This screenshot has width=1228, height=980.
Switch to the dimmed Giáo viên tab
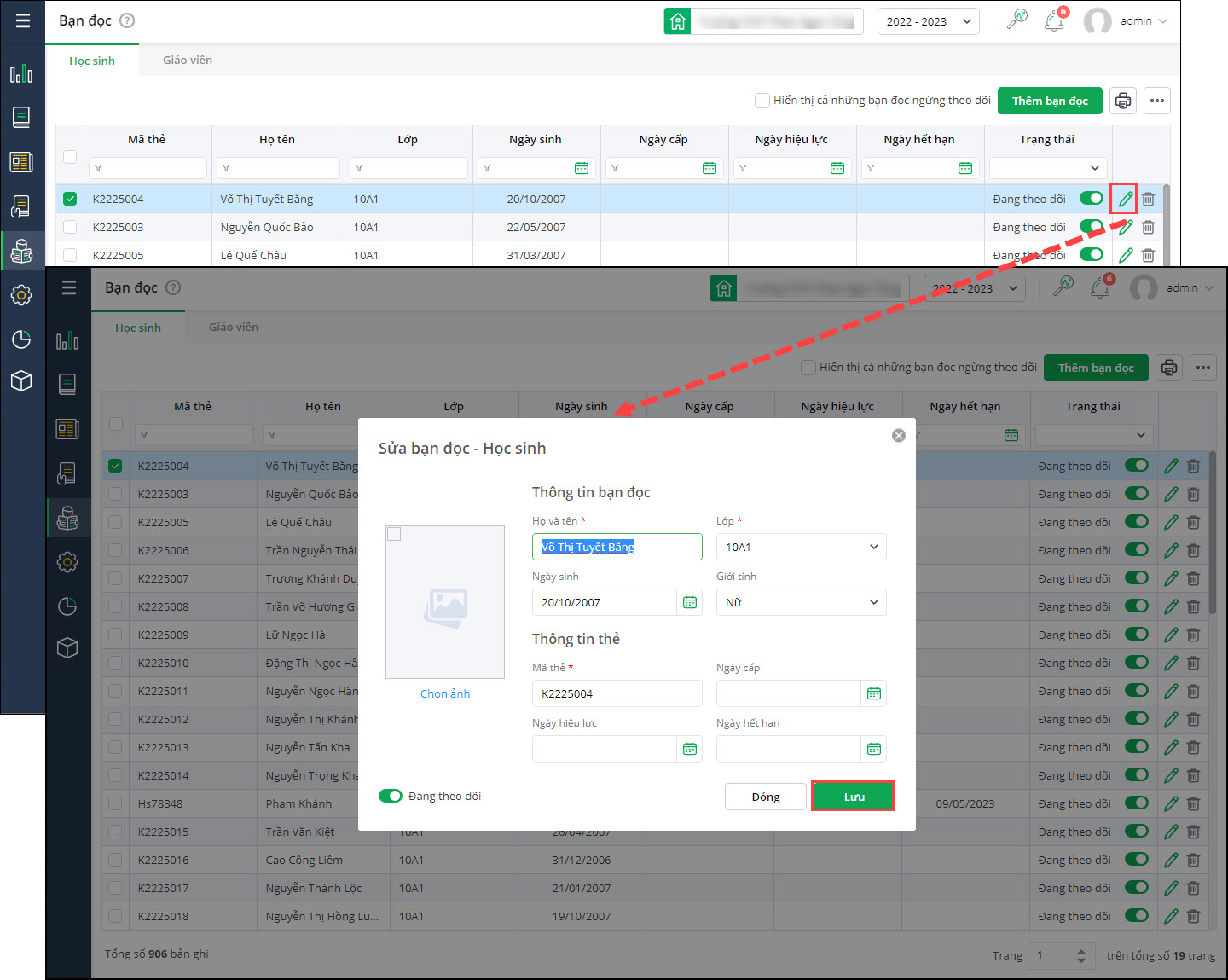234,327
